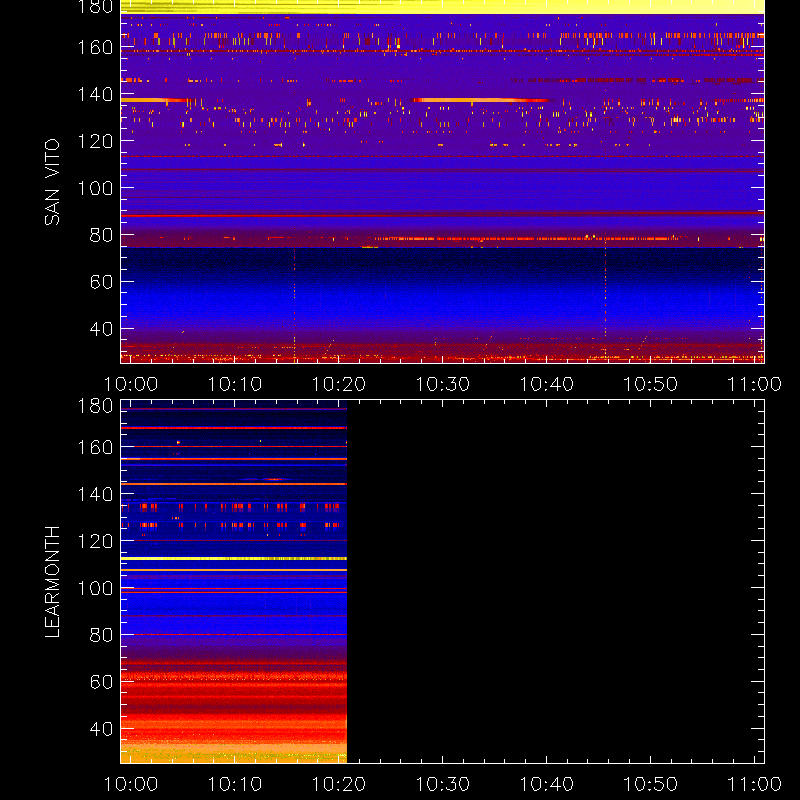Image resolution: width=800 pixels, height=800 pixels.
Task: Select the 100 tick label on San Vito plot
Action: tap(95, 188)
